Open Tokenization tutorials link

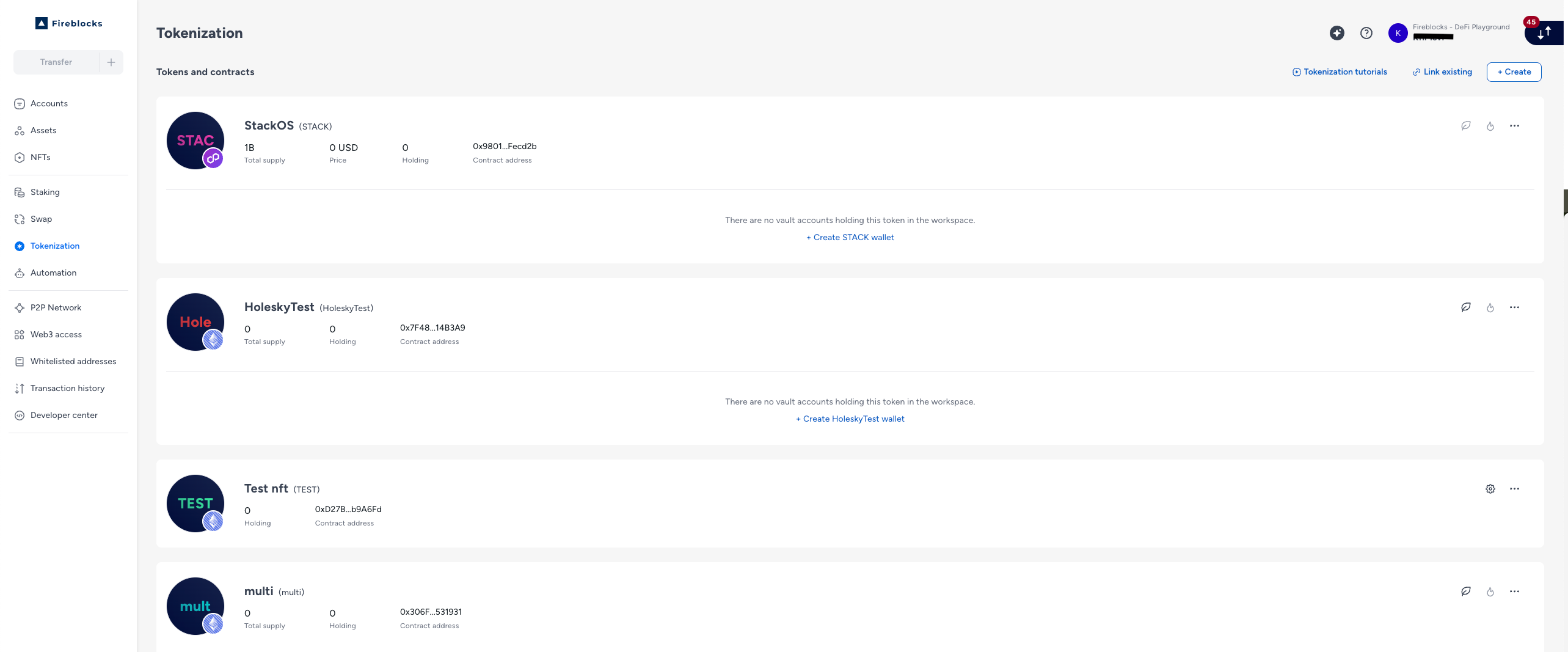pos(1340,72)
